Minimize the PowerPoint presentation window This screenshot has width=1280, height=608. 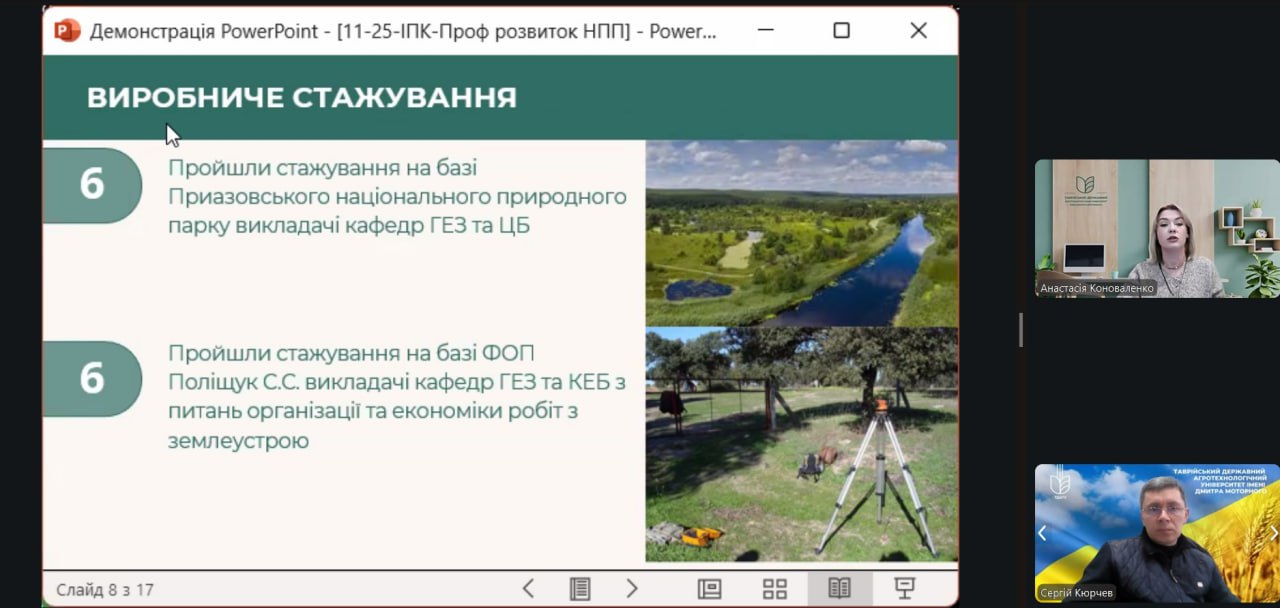[765, 30]
